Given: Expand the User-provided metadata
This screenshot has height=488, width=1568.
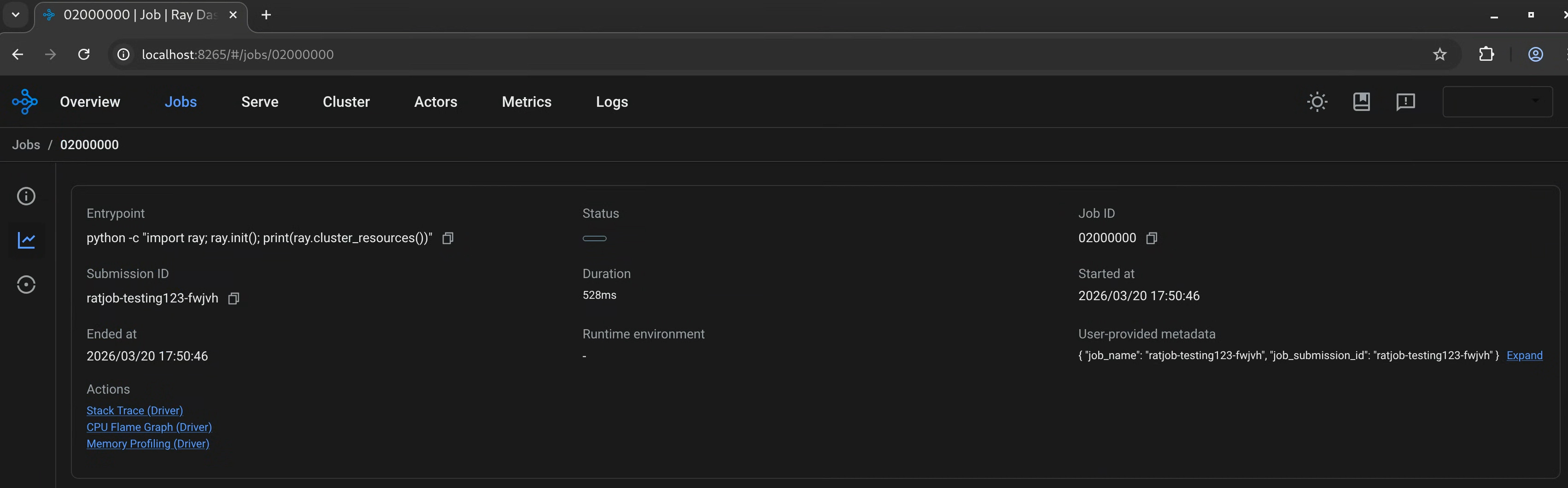Looking at the screenshot, I should point(1524,355).
